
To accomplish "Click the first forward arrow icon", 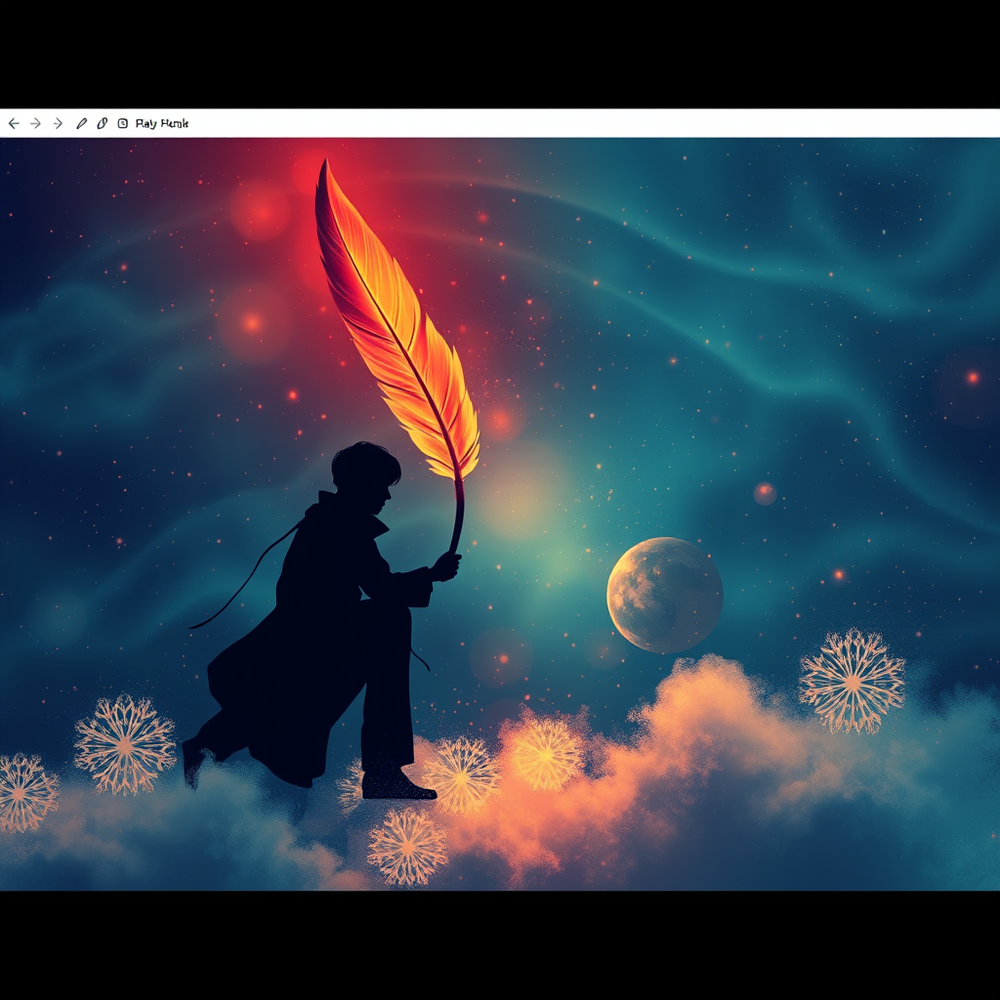I will (35, 123).
